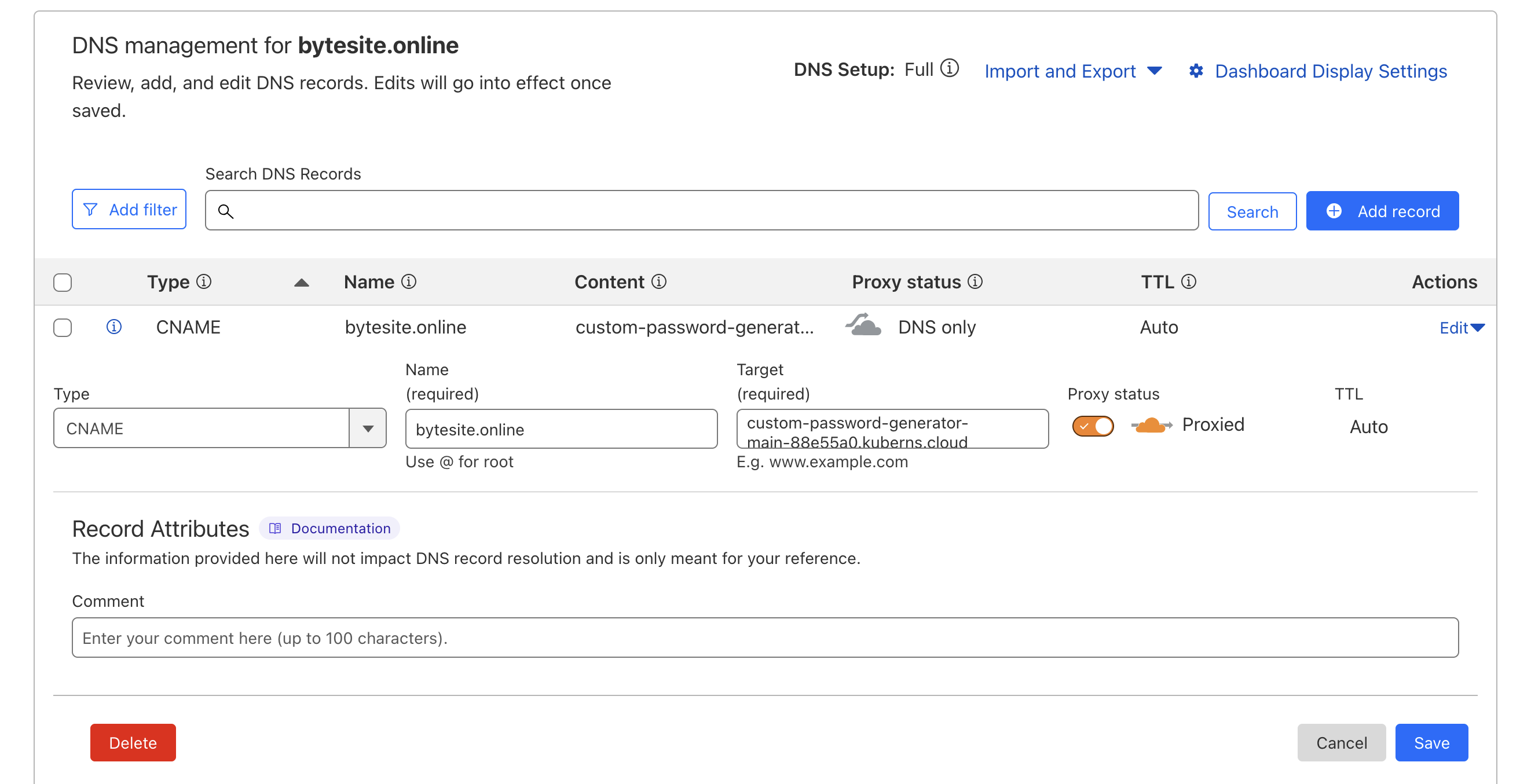This screenshot has width=1531, height=784.
Task: Click the Add record button
Action: click(1382, 210)
